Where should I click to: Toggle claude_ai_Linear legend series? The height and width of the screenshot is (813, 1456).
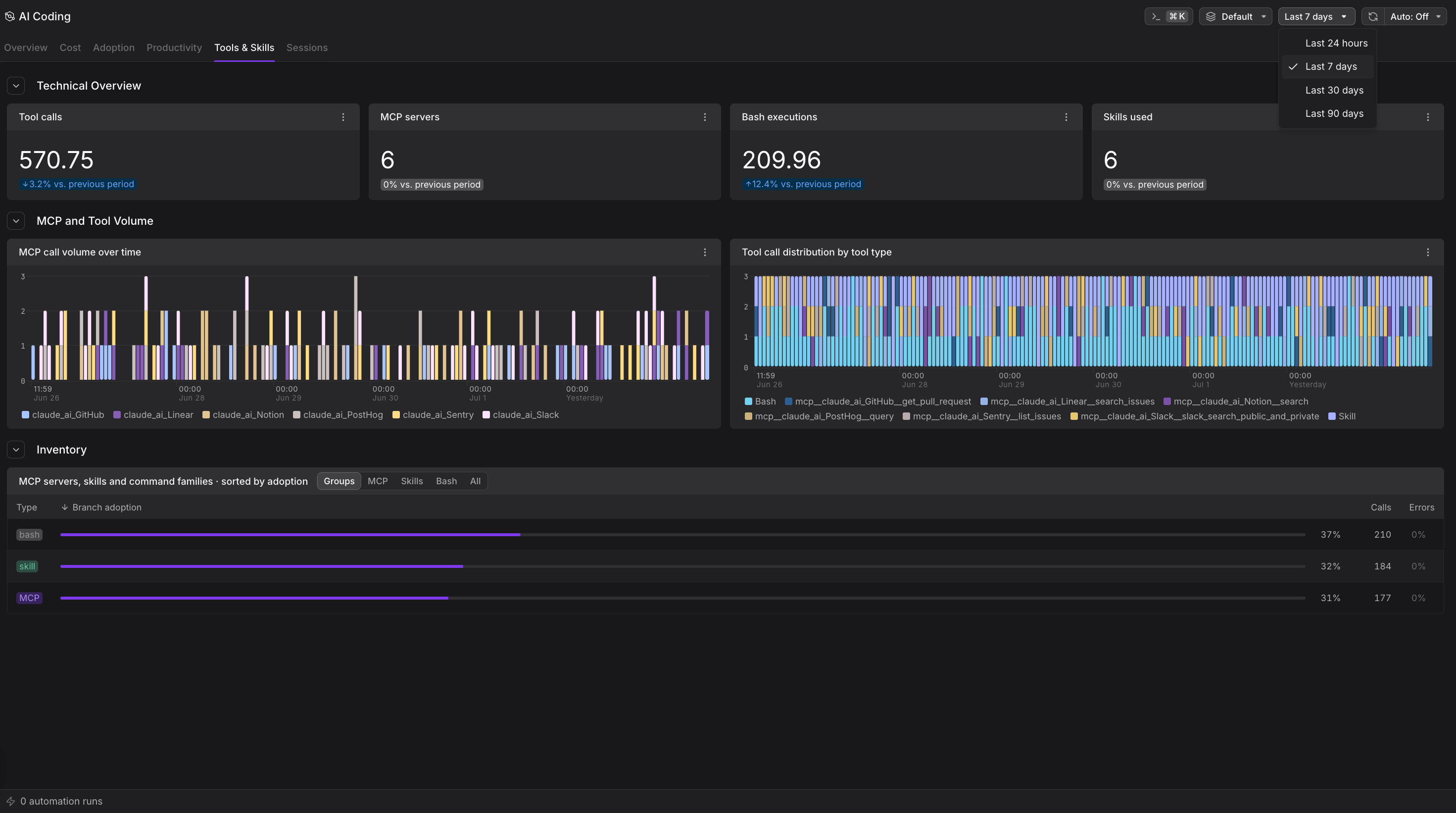(153, 415)
